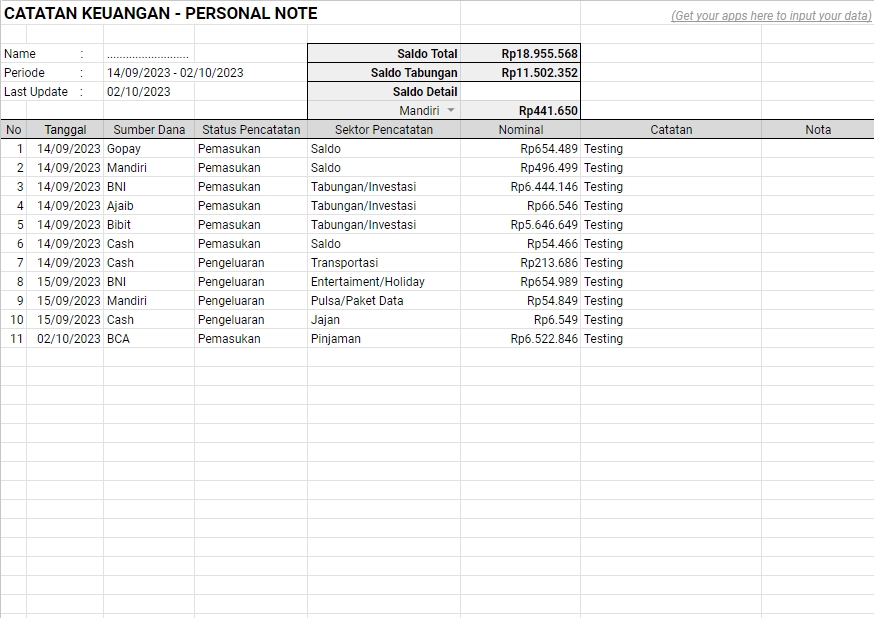The width and height of the screenshot is (874, 618).
Task: Click the dropdown arrow beside Mandiri
Action: (450, 110)
